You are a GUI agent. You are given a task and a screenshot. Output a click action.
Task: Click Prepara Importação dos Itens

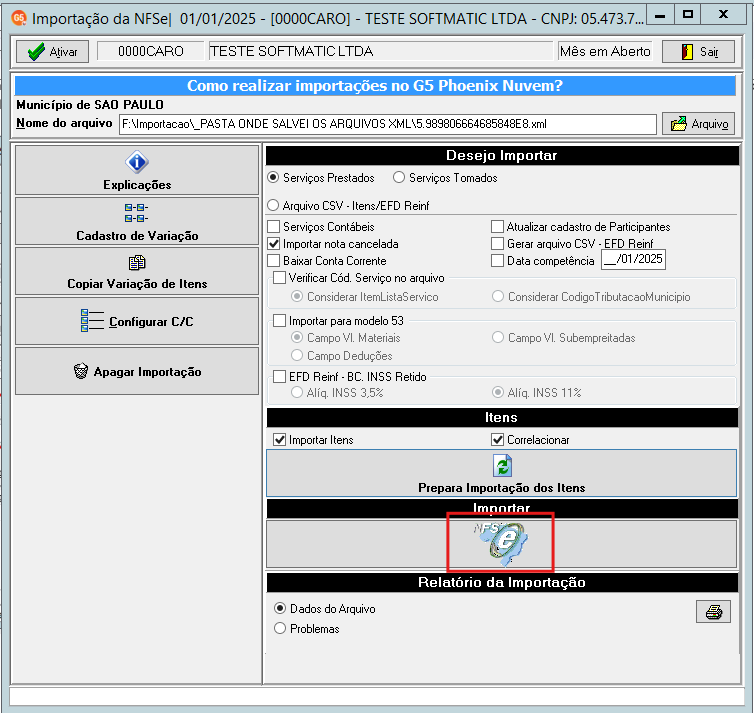pos(502,473)
